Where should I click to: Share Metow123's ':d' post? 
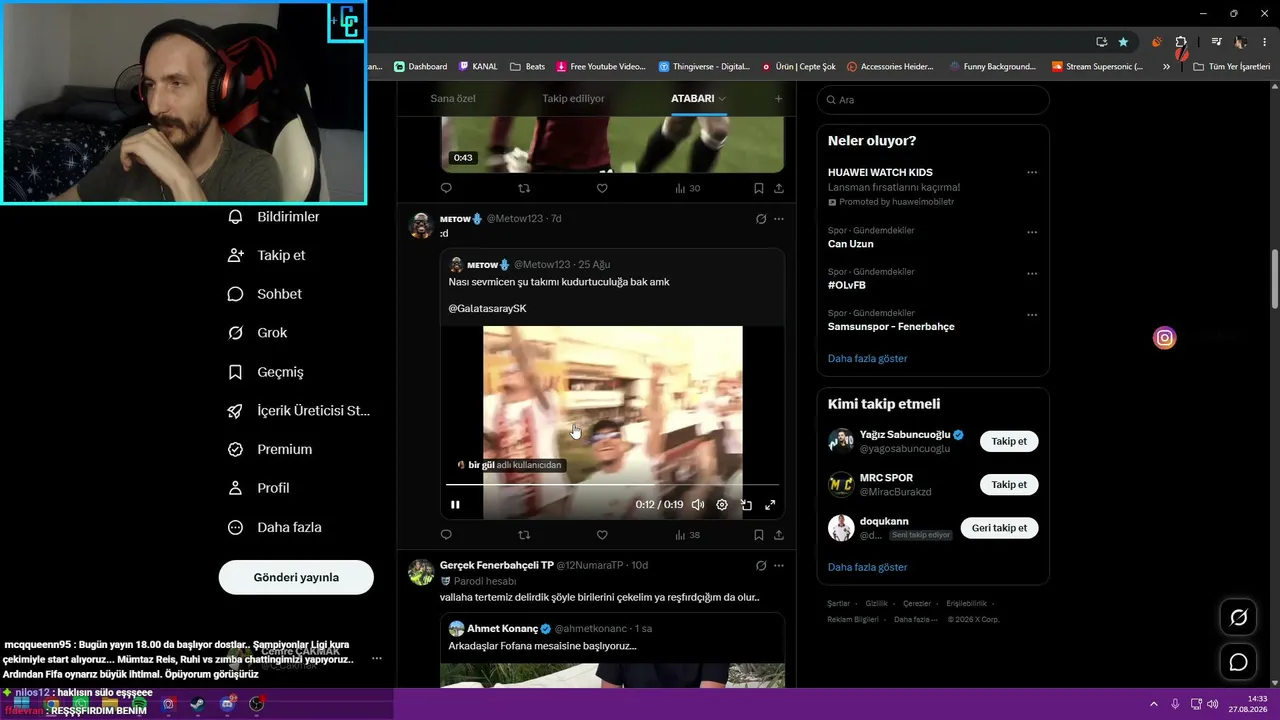pyautogui.click(x=779, y=535)
